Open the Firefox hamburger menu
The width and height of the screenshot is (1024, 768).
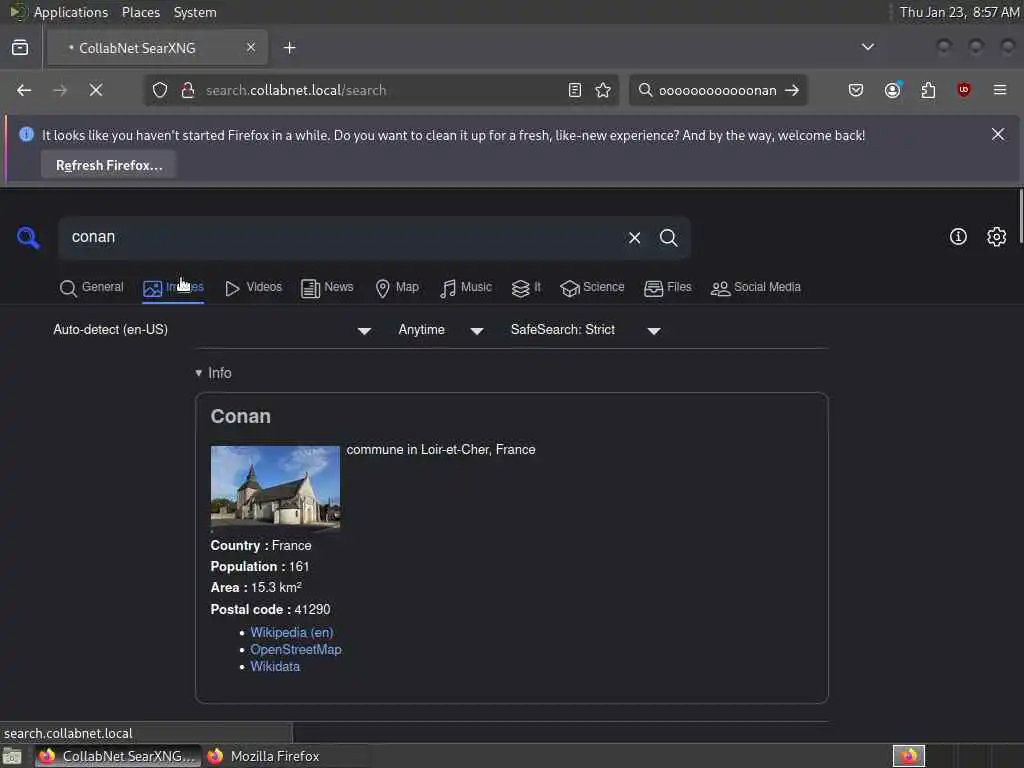[x=1000, y=90]
